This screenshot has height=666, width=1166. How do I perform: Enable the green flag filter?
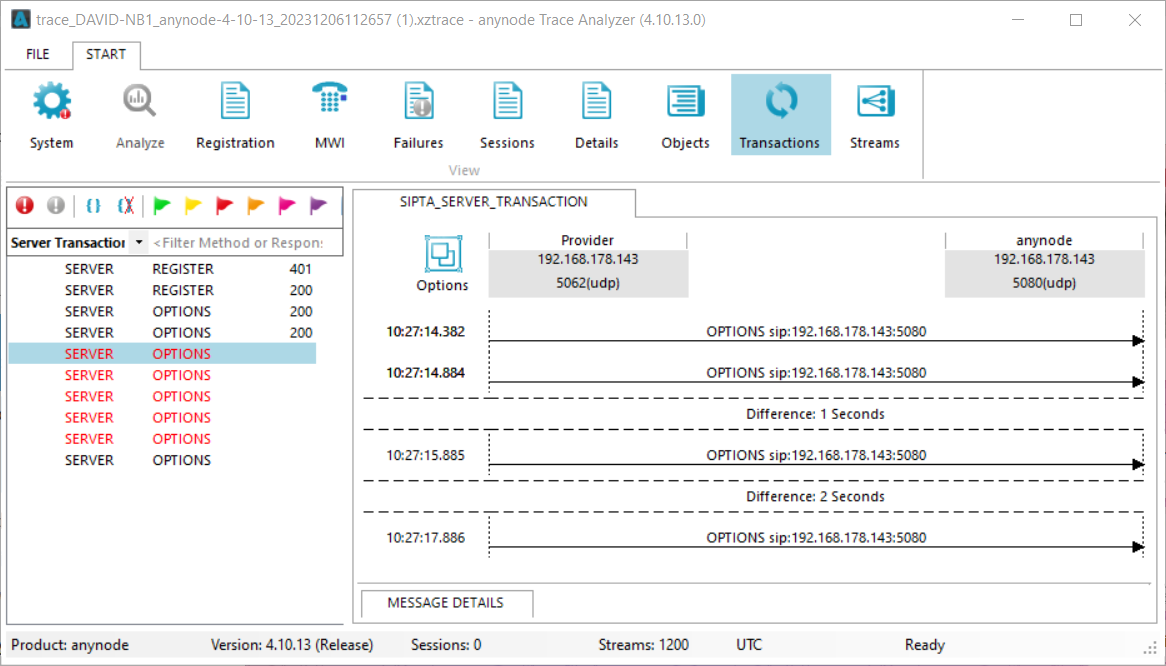pos(161,205)
